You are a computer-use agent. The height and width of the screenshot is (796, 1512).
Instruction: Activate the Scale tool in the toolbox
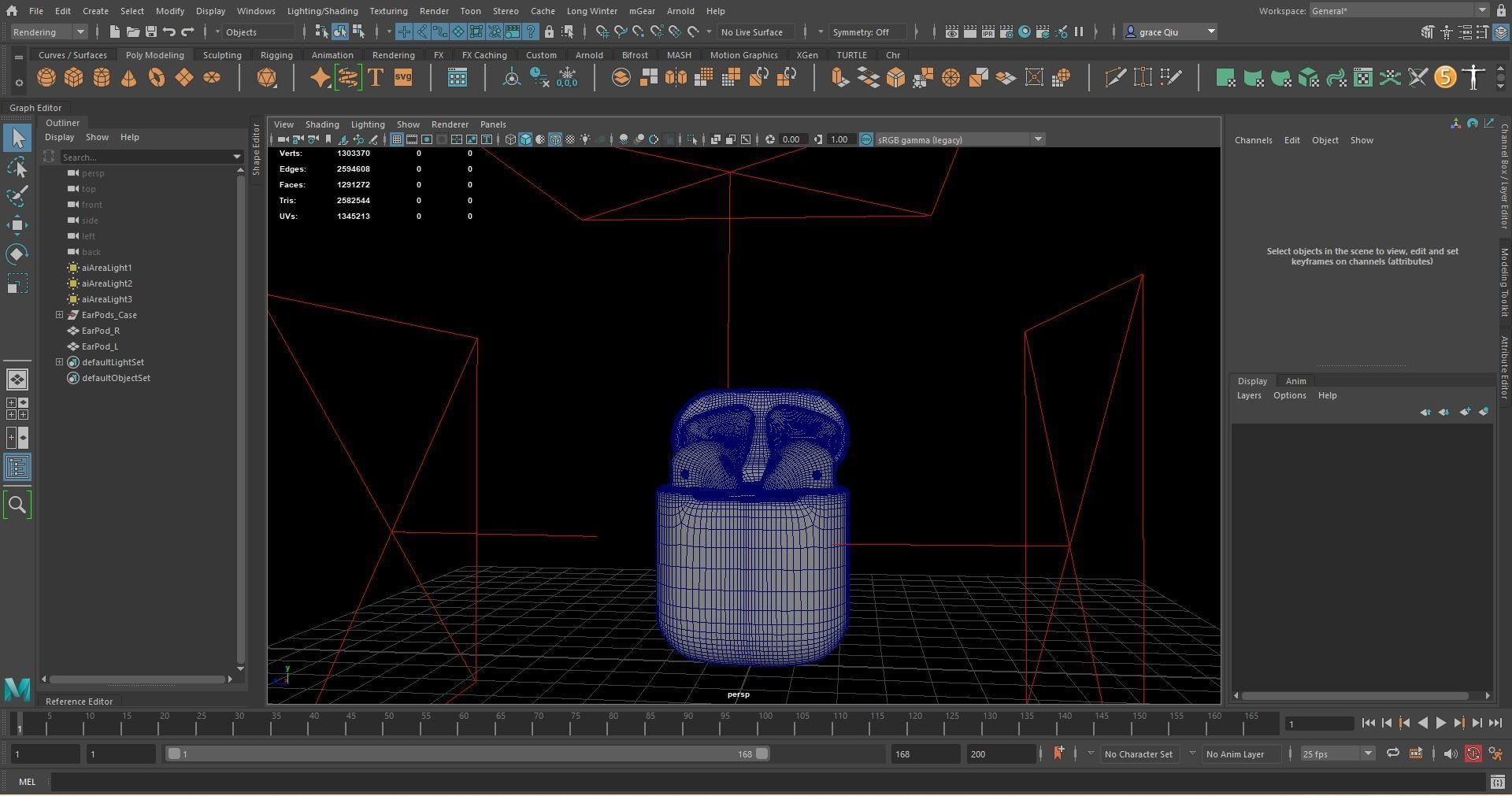pyautogui.click(x=17, y=283)
